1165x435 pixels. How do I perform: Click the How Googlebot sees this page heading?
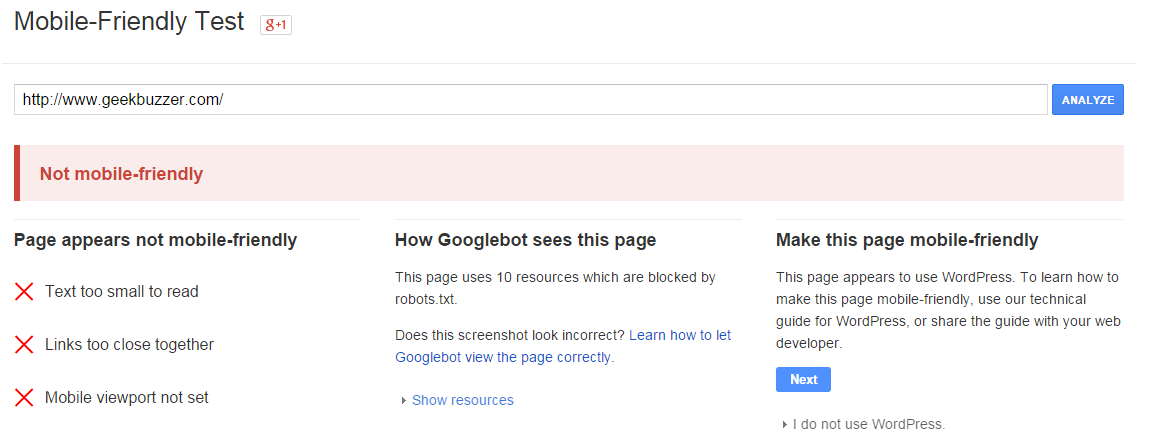pos(525,240)
